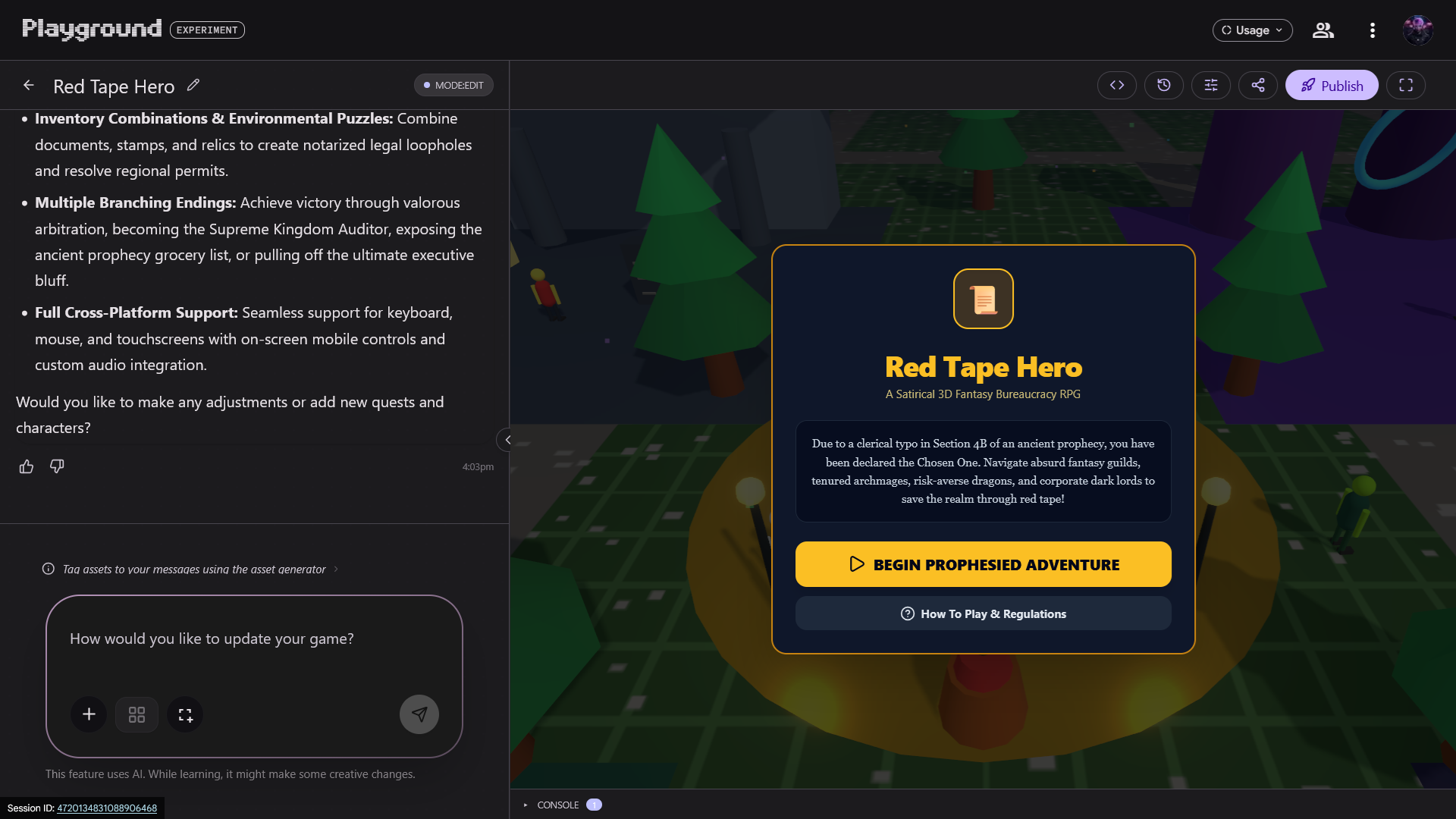This screenshot has height=819, width=1456.
Task: Expand the asset generator tip chevron
Action: 336,569
